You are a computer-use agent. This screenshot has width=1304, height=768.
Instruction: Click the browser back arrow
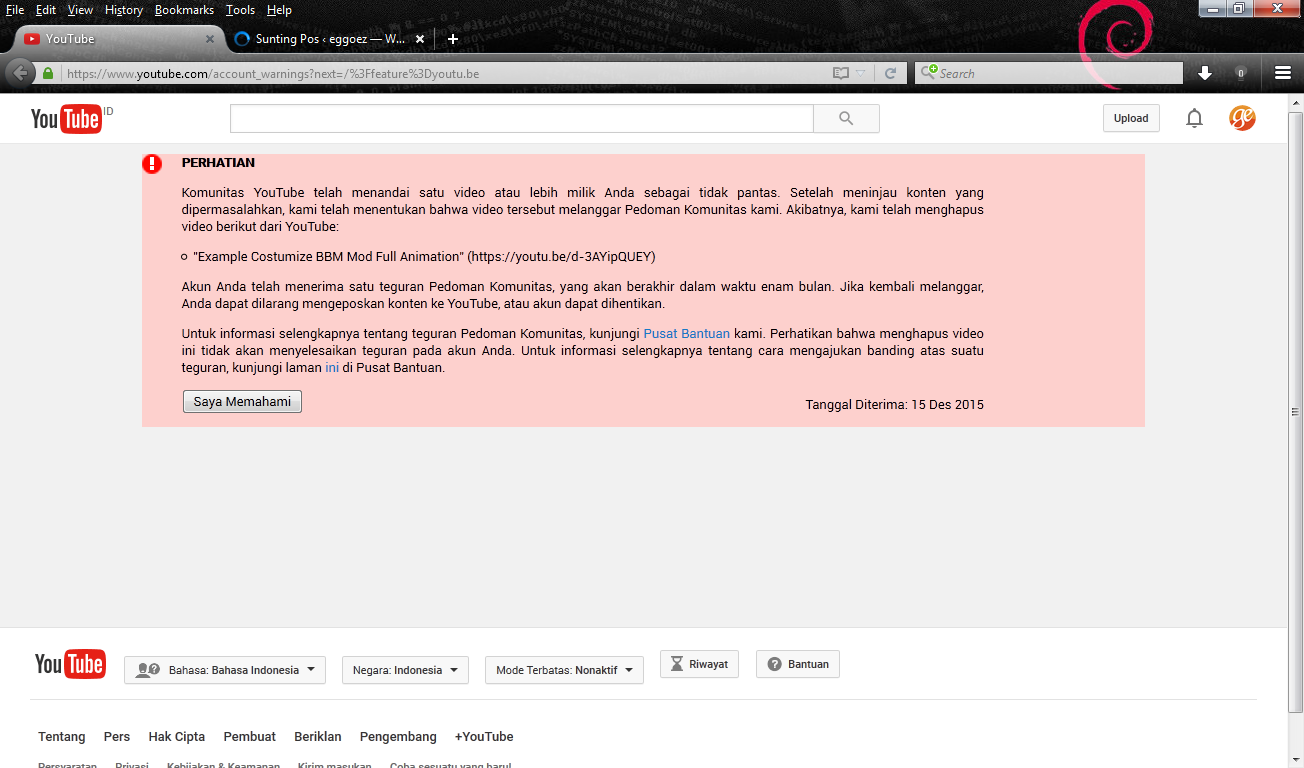20,73
